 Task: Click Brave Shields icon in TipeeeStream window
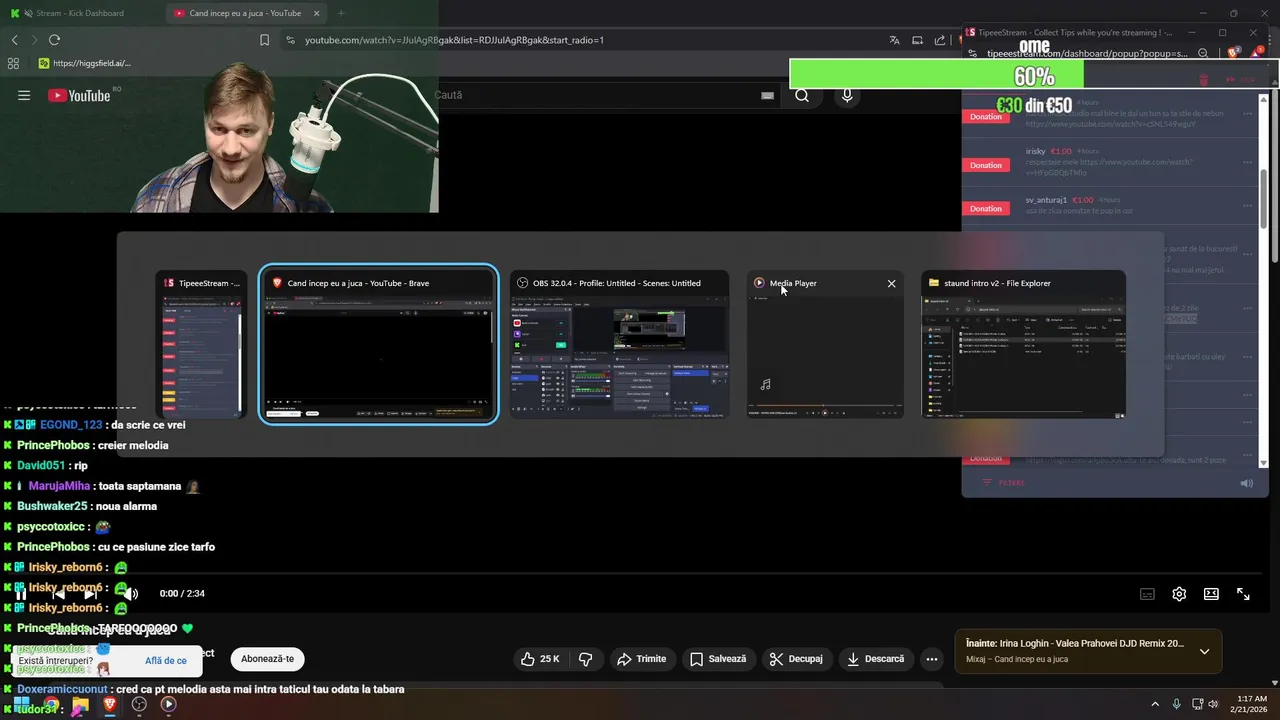click(1232, 53)
